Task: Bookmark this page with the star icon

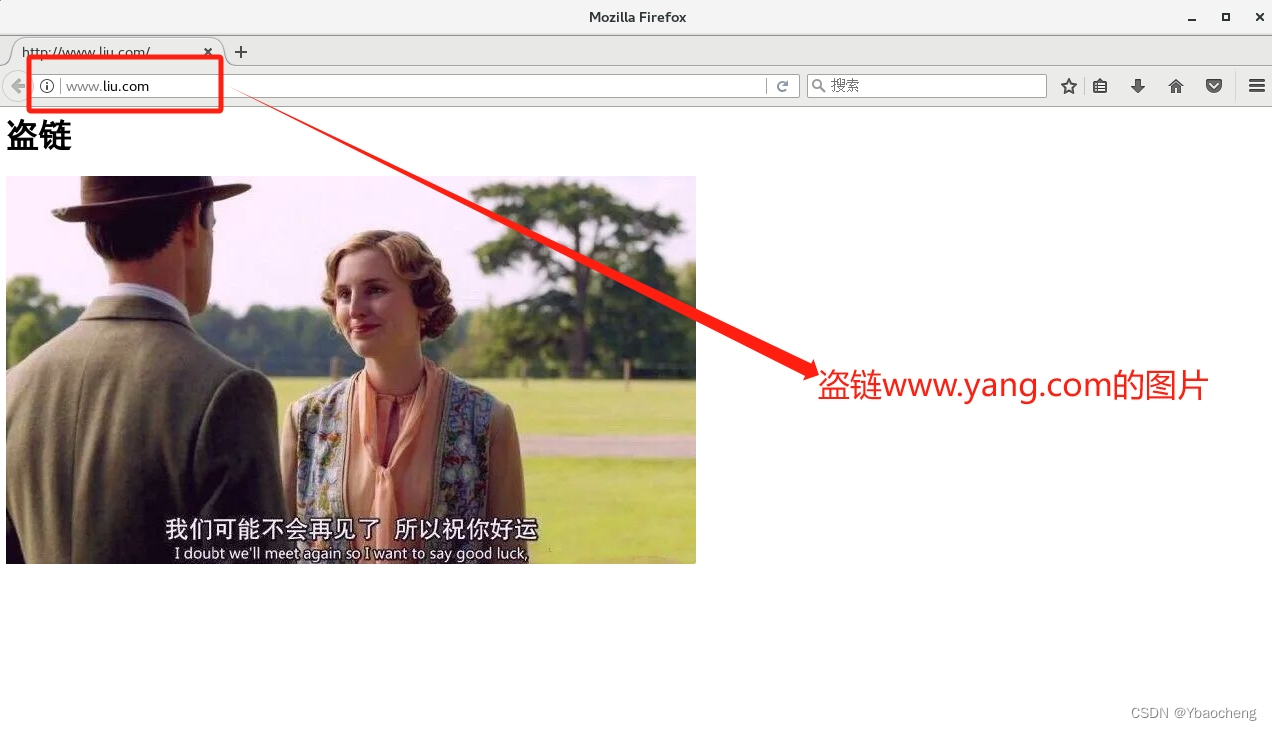Action: coord(1069,86)
